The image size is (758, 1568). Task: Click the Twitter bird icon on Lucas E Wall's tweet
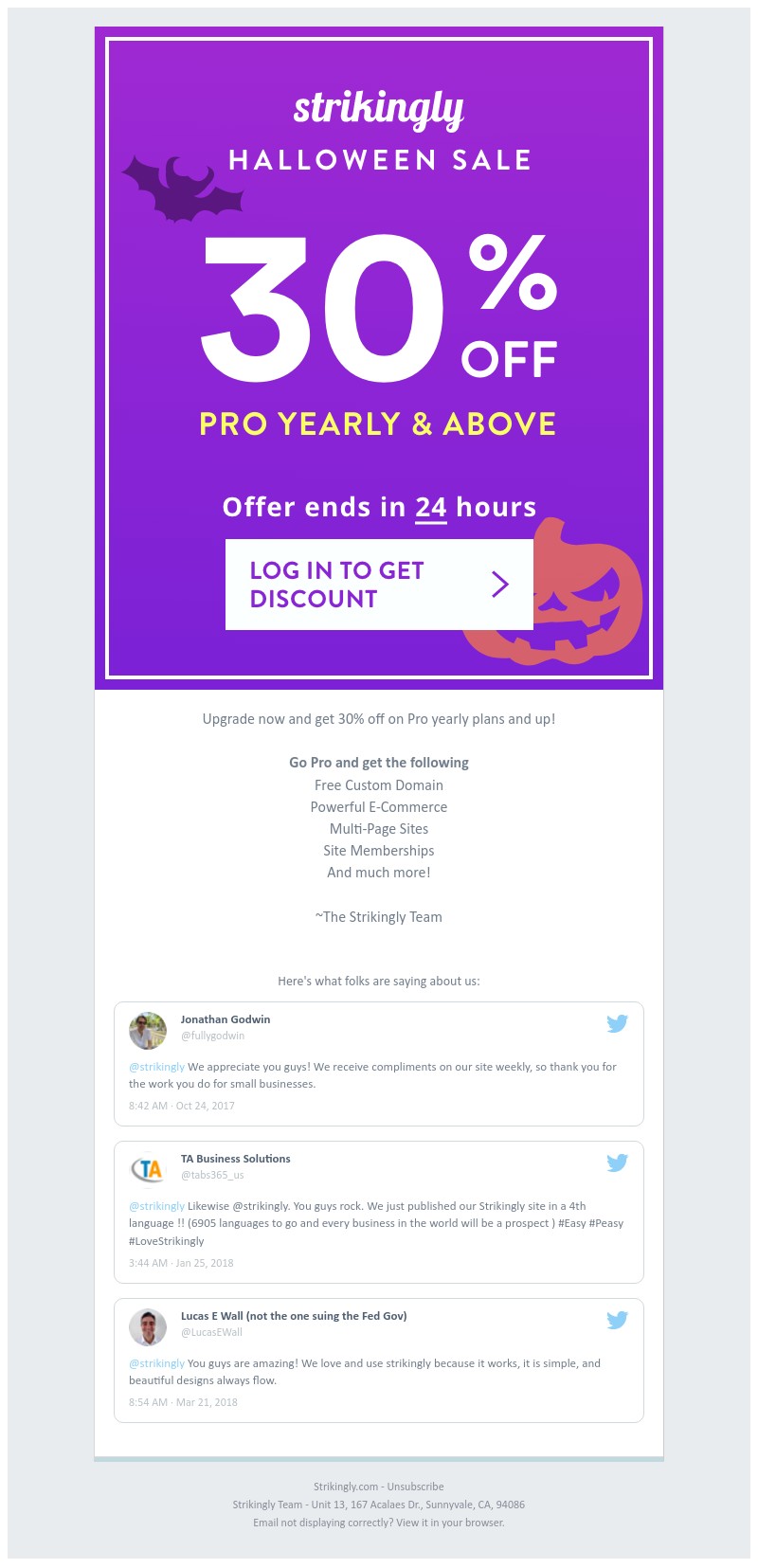[617, 1320]
